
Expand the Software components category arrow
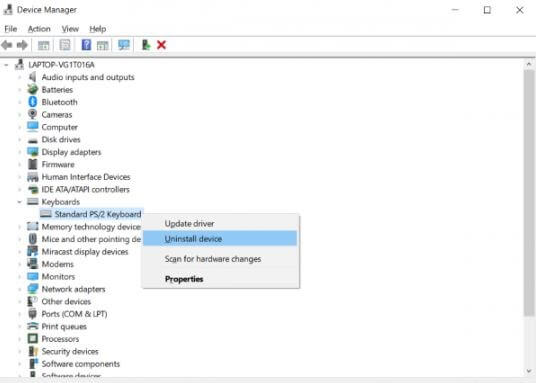click(x=19, y=364)
